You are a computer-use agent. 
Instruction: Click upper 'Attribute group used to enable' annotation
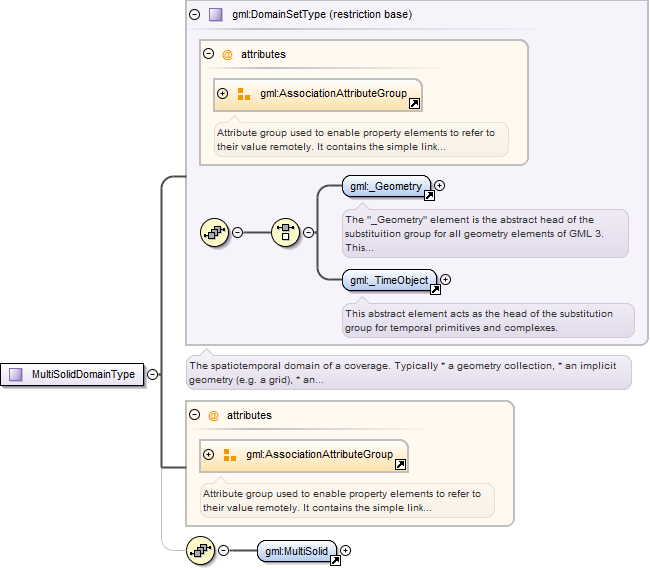pos(361,139)
